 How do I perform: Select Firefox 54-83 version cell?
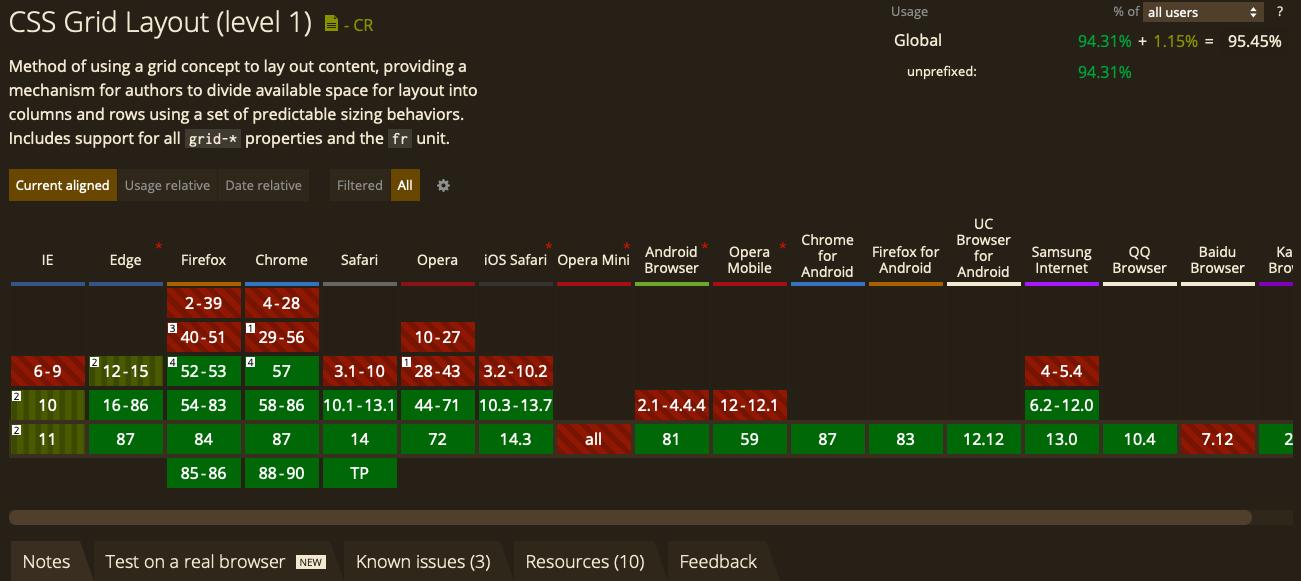pyautogui.click(x=204, y=405)
